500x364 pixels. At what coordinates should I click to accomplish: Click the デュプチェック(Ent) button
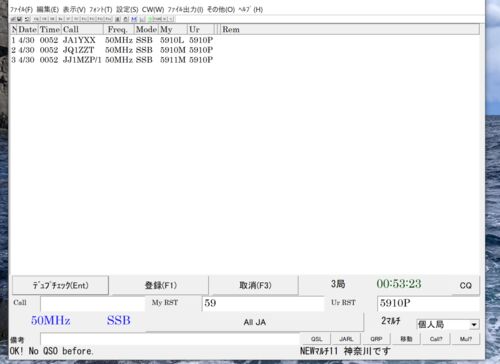(x=60, y=285)
